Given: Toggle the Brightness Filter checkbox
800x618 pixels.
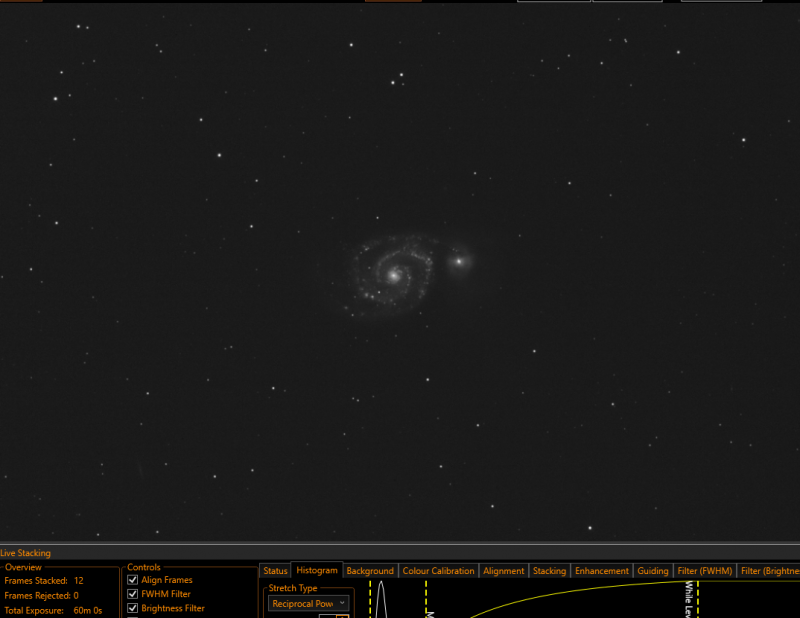Looking at the screenshot, I should (x=133, y=608).
